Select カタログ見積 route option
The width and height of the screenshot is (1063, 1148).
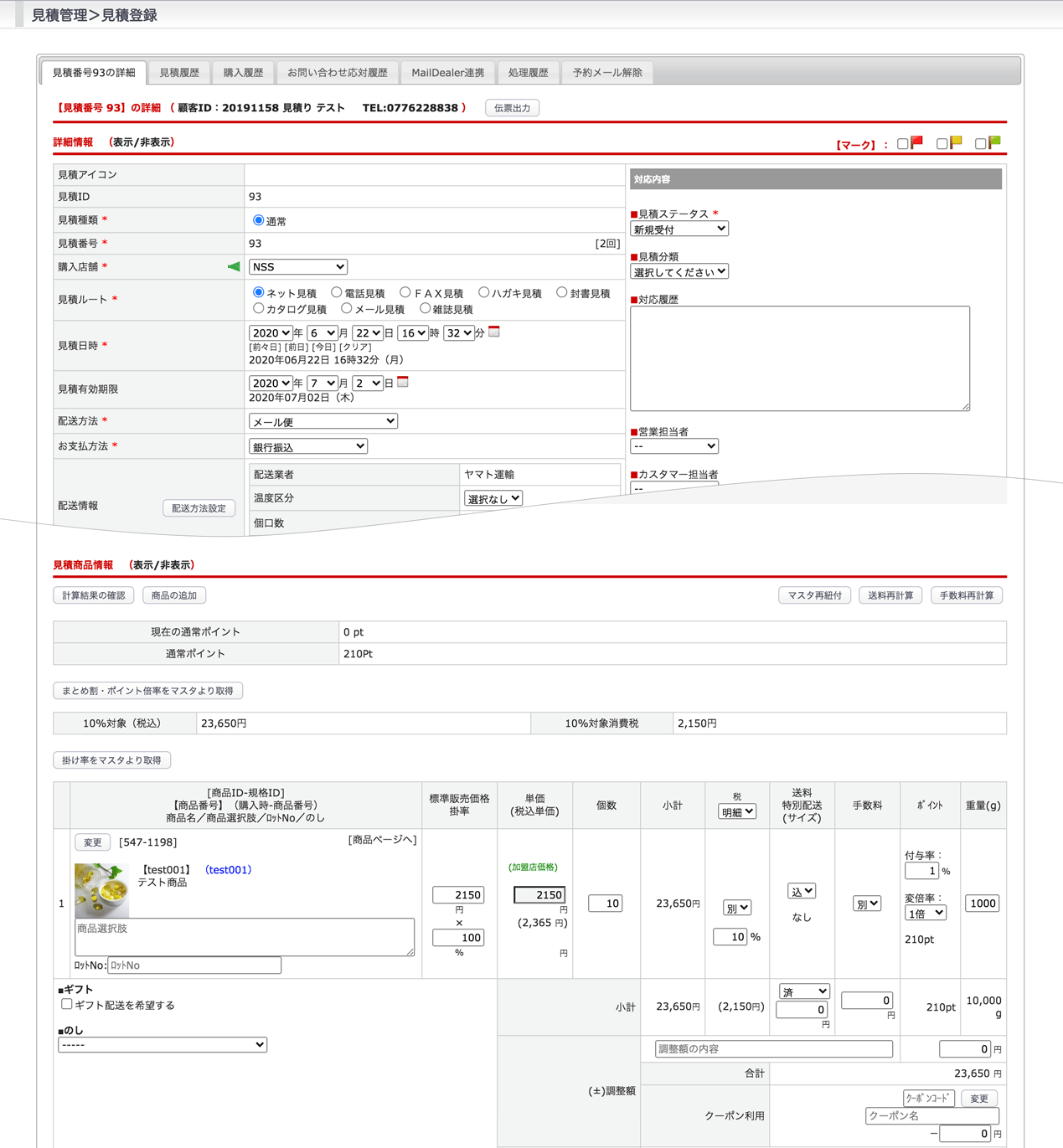258,308
